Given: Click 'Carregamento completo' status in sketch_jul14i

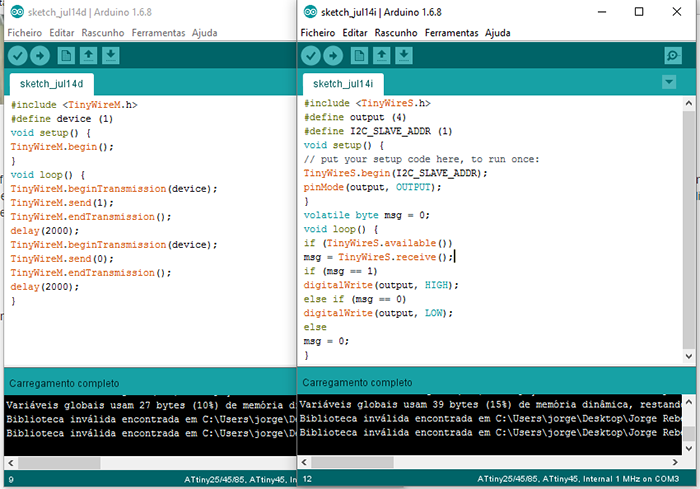Looking at the screenshot, I should pyautogui.click(x=357, y=383).
